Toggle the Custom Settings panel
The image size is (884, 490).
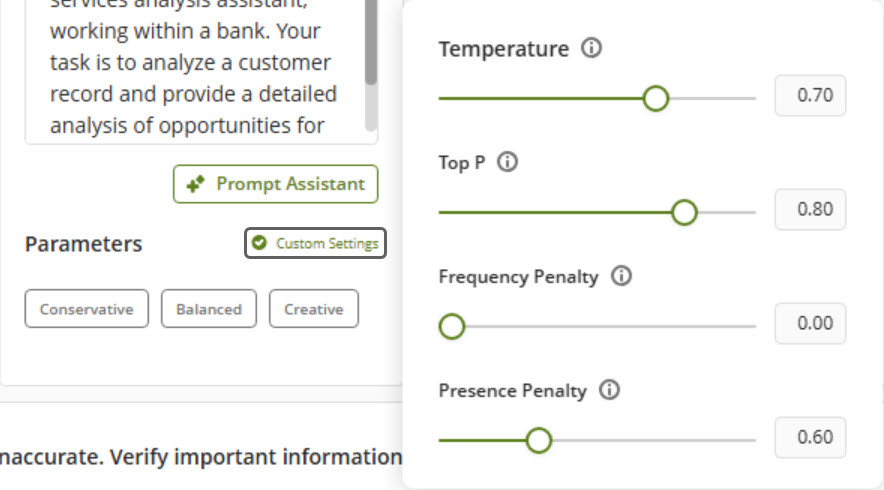(x=315, y=243)
